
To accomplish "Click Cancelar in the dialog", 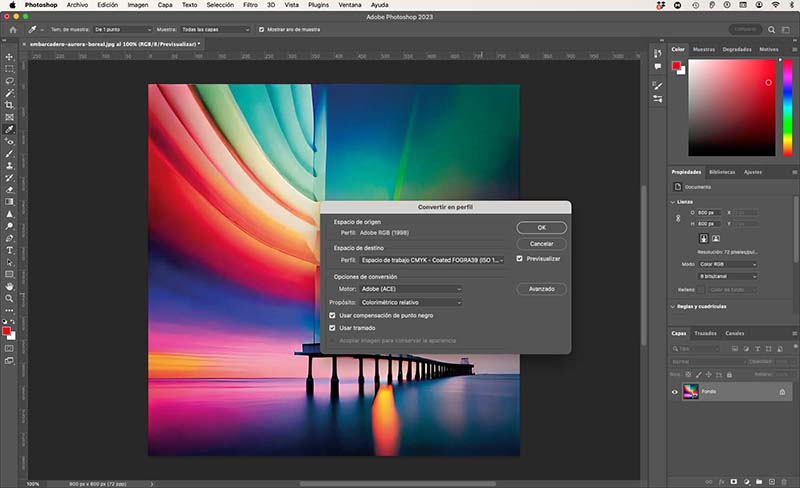I will click(x=541, y=244).
